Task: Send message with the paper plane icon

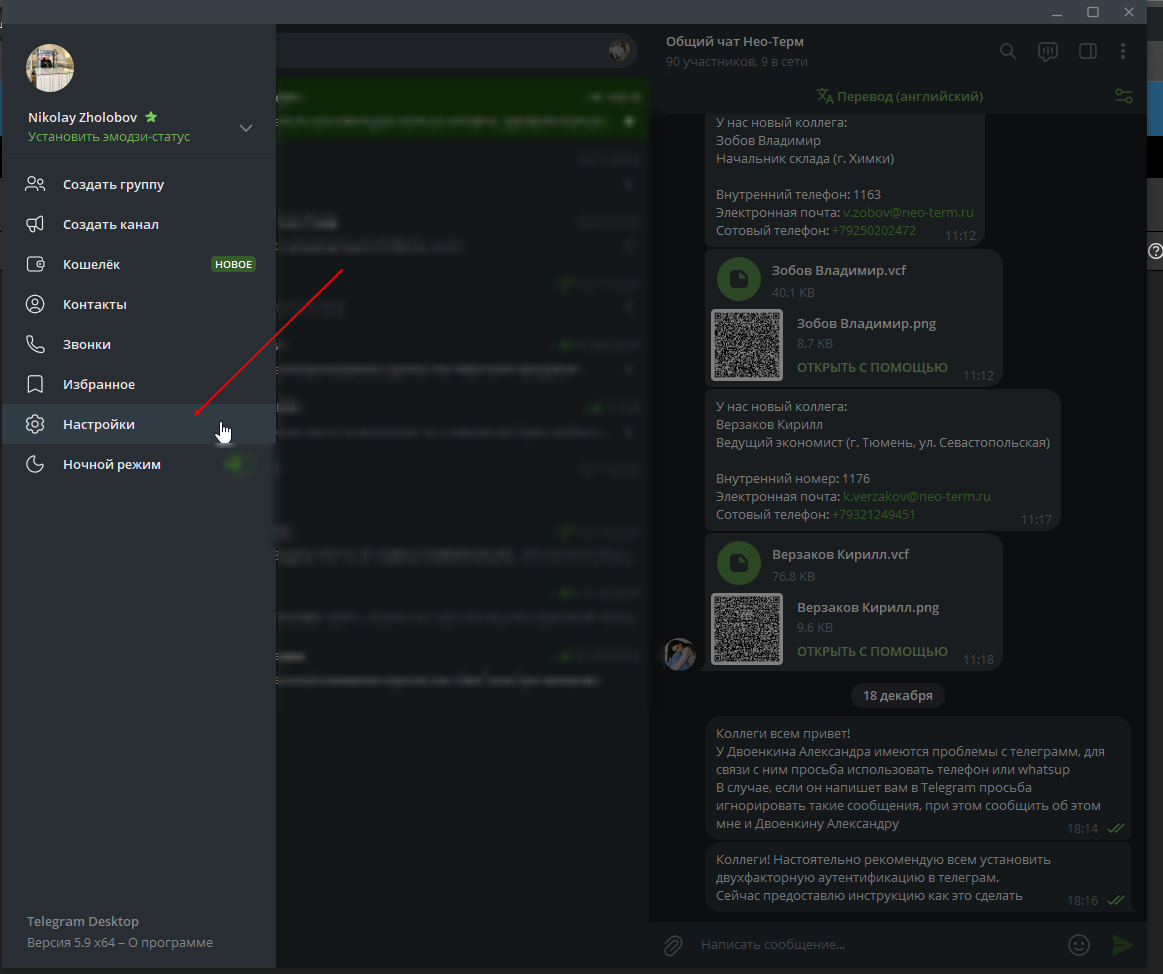Action: tap(1123, 944)
